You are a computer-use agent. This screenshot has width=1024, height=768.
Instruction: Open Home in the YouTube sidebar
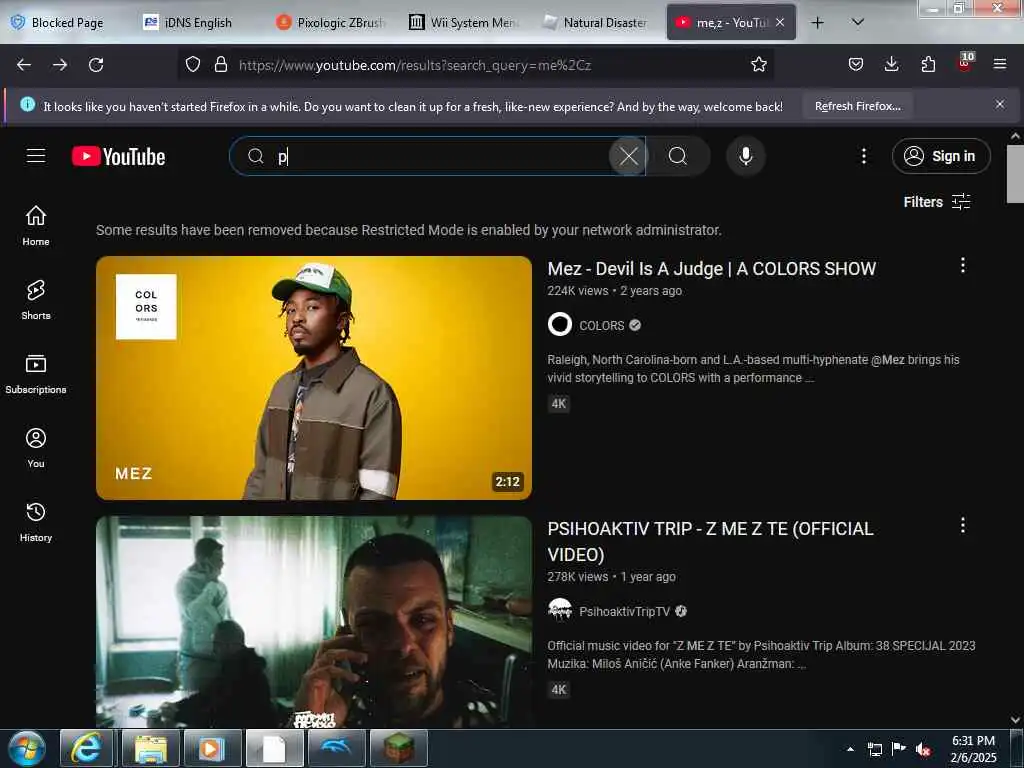pyautogui.click(x=36, y=226)
